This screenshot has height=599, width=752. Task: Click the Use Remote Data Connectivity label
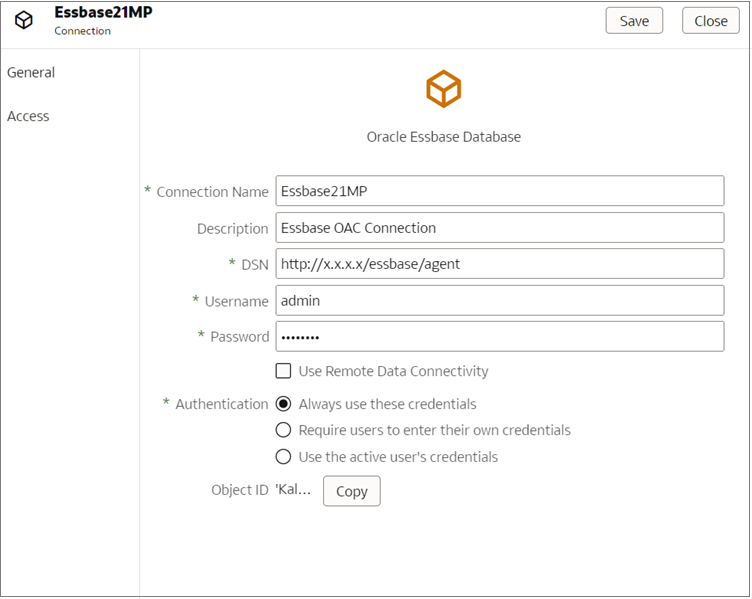point(393,371)
